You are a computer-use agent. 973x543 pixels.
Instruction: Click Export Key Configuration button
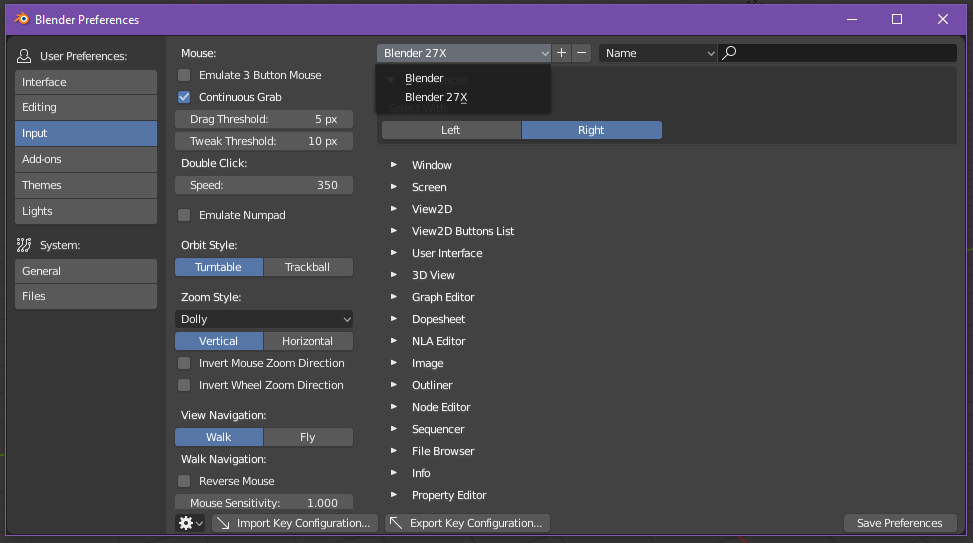pyautogui.click(x=467, y=523)
